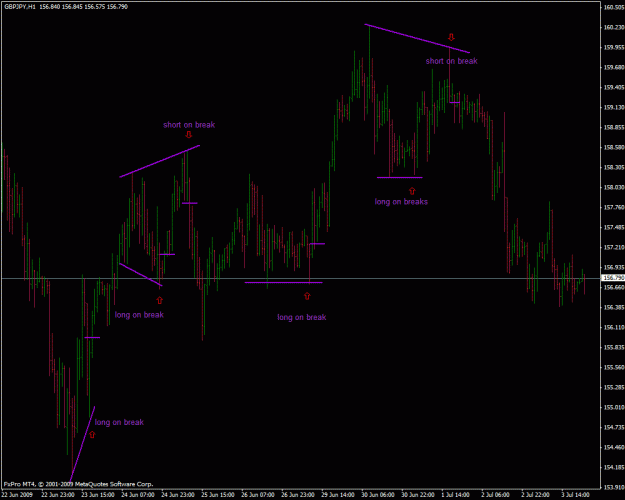625x500 pixels.
Task: Click the 155.835 price axis label
Action: pos(614,347)
